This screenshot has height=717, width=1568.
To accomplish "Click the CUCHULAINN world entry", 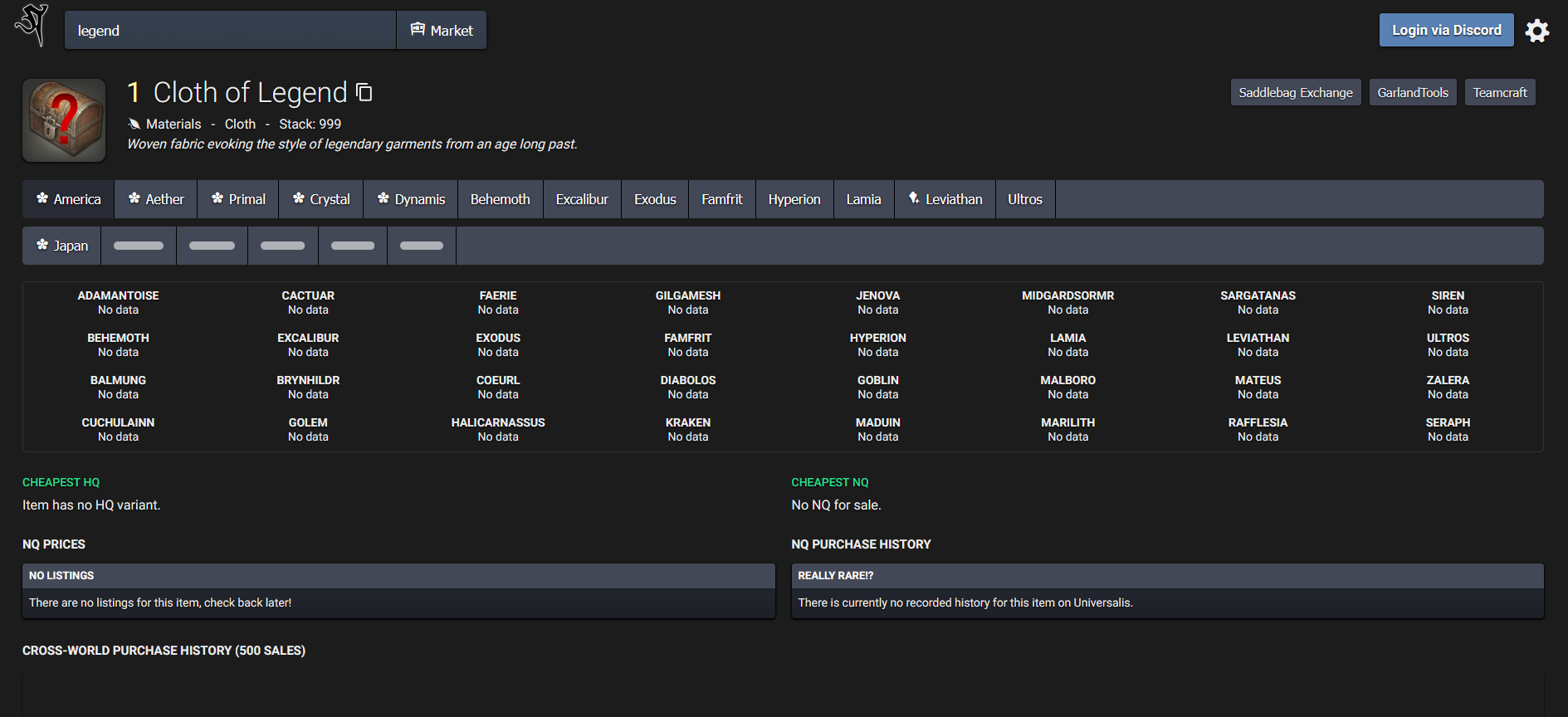I will (118, 429).
